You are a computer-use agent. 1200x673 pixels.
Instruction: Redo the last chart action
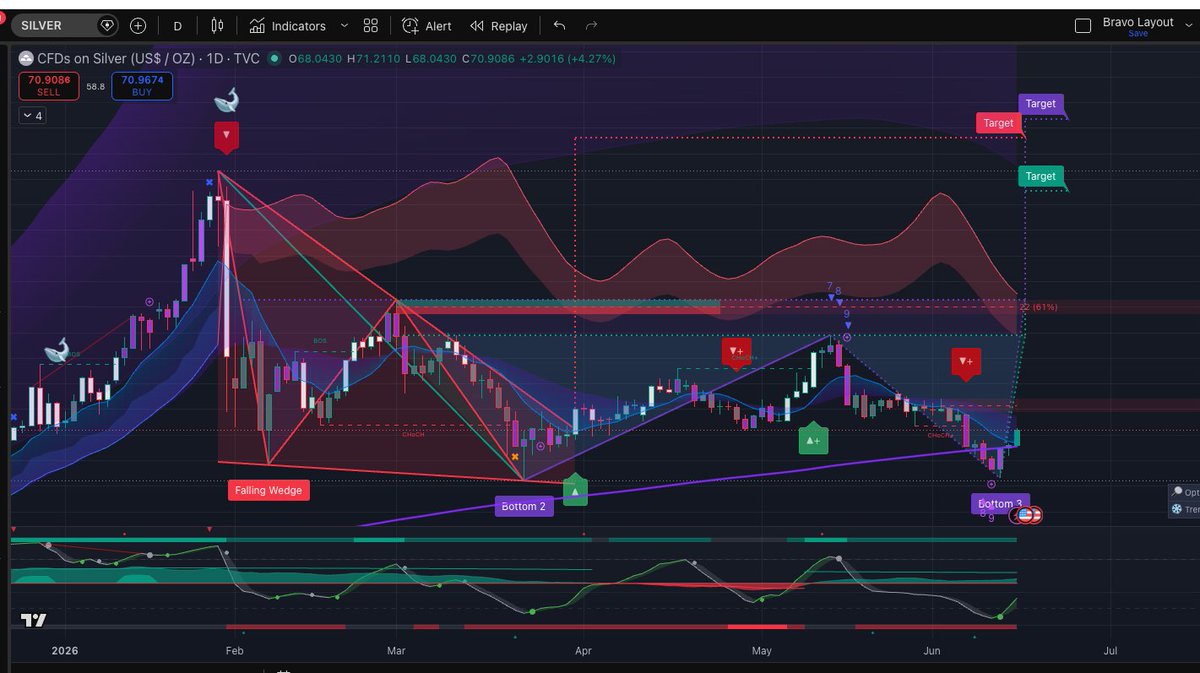coord(591,26)
